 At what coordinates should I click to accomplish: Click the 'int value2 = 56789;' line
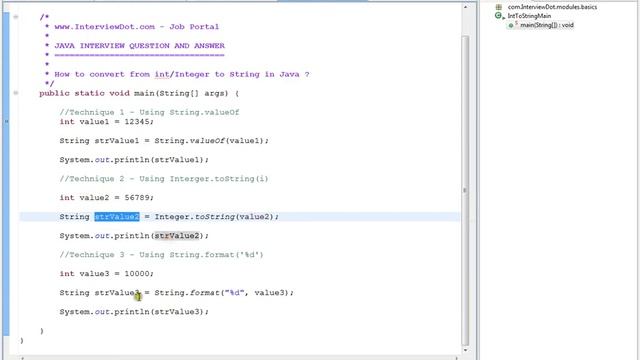point(107,198)
